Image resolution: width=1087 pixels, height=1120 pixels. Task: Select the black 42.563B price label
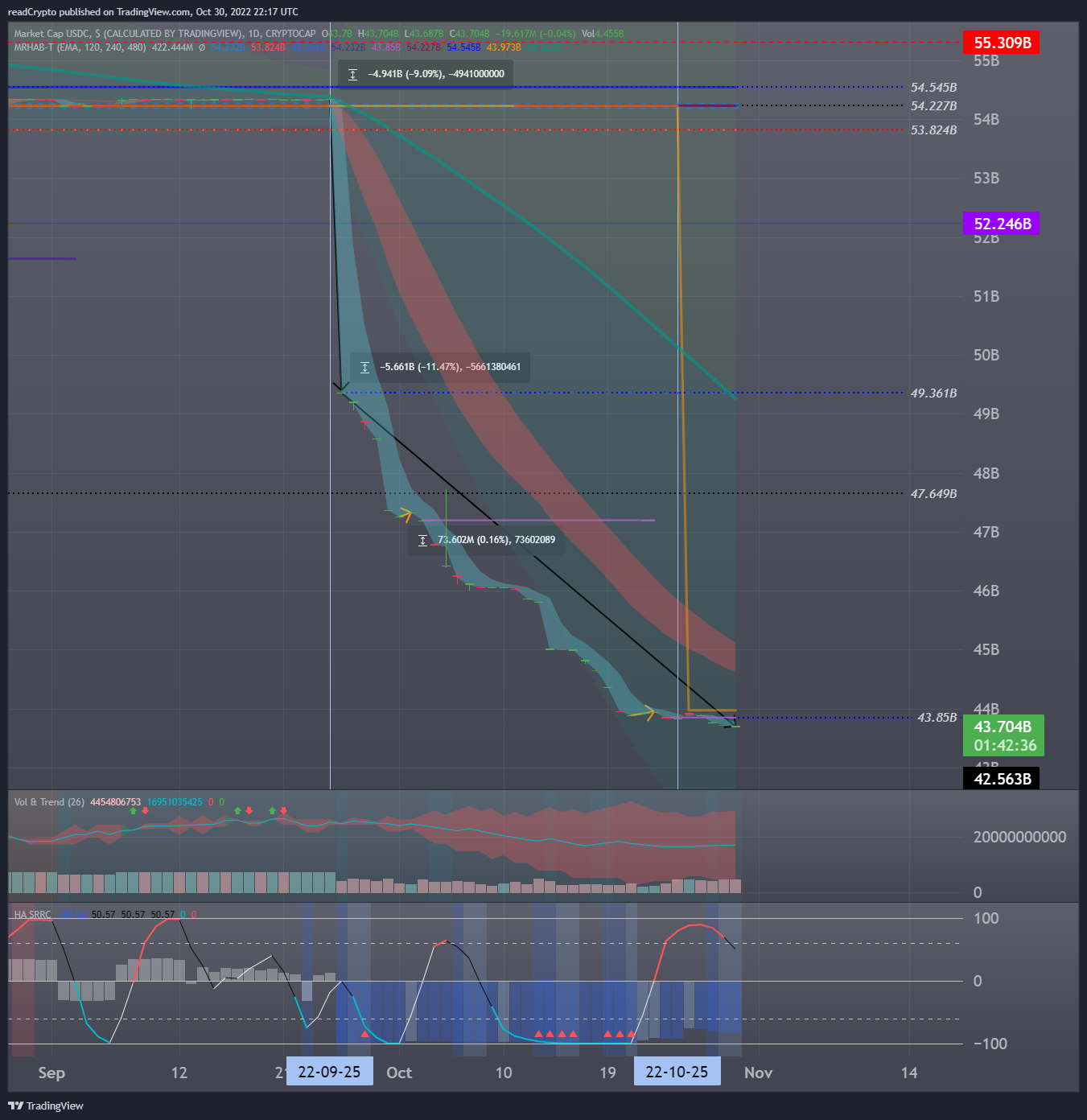1002,779
